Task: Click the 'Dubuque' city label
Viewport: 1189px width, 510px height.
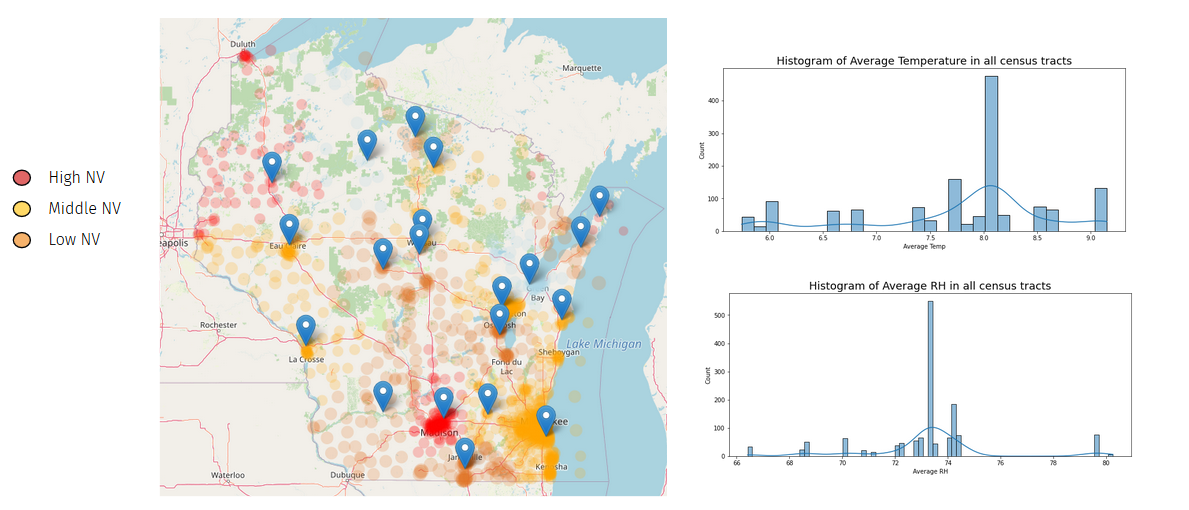Action: coord(348,475)
